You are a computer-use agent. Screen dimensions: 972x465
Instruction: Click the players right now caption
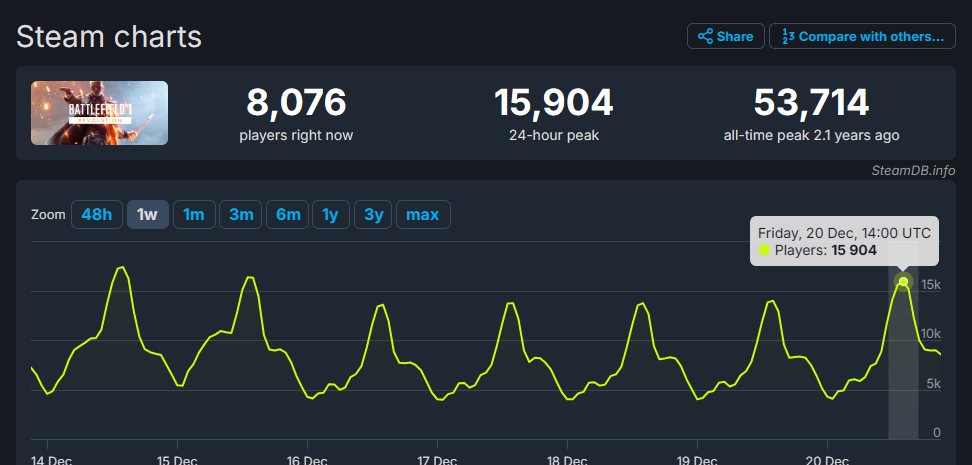click(x=296, y=135)
